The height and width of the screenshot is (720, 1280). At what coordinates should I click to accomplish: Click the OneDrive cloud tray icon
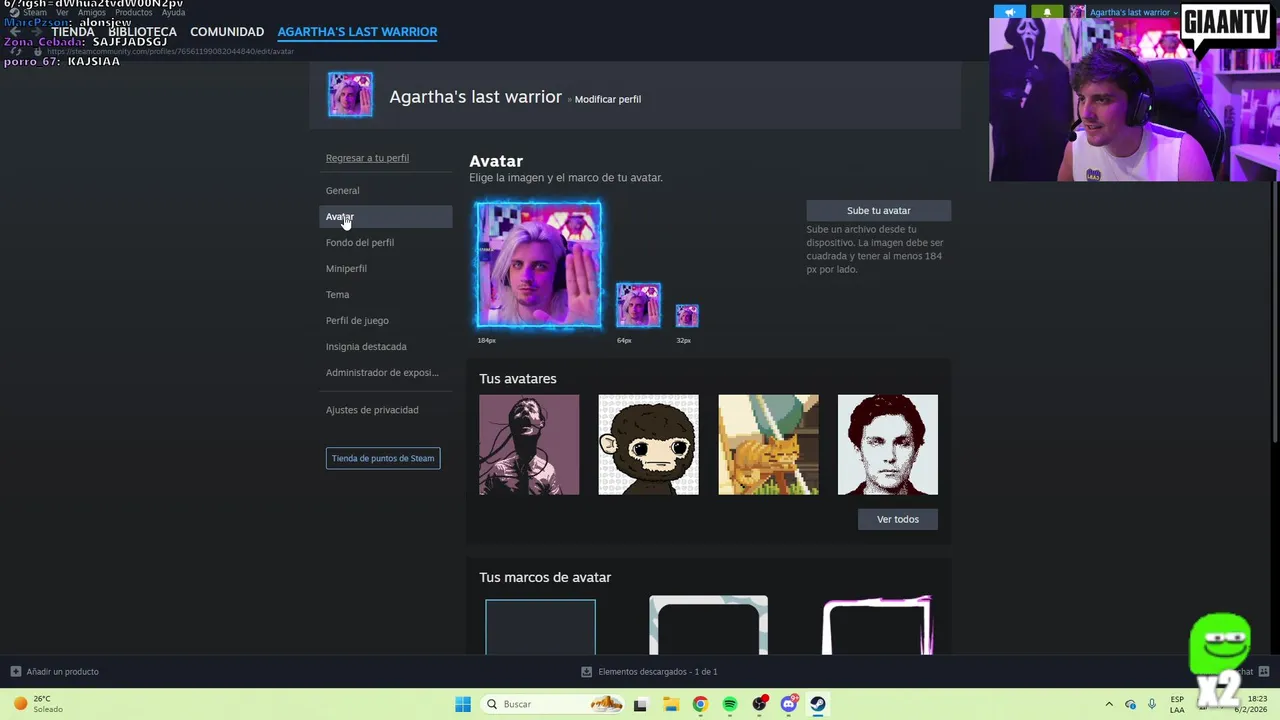tap(1130, 704)
